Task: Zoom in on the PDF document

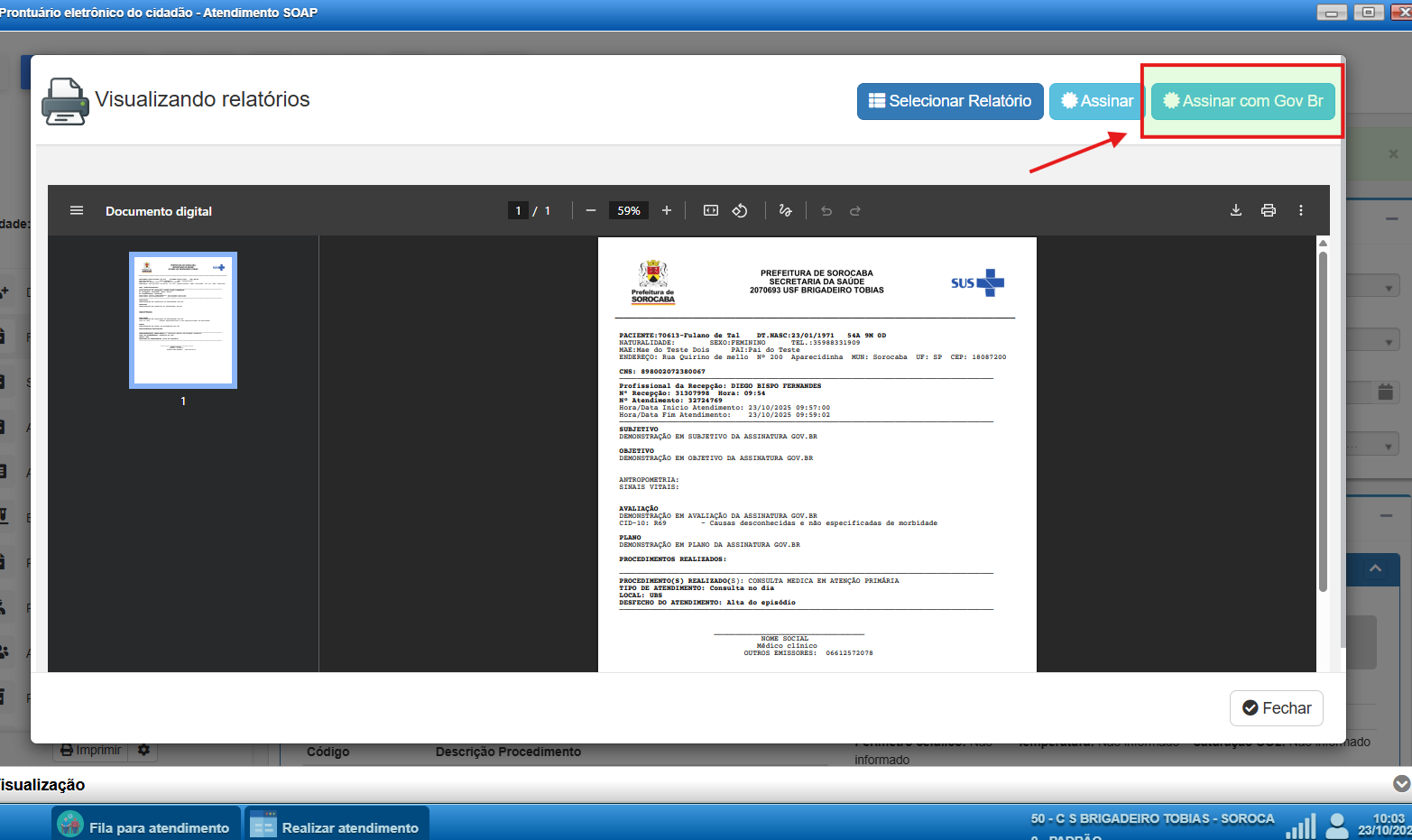Action: pyautogui.click(x=667, y=211)
